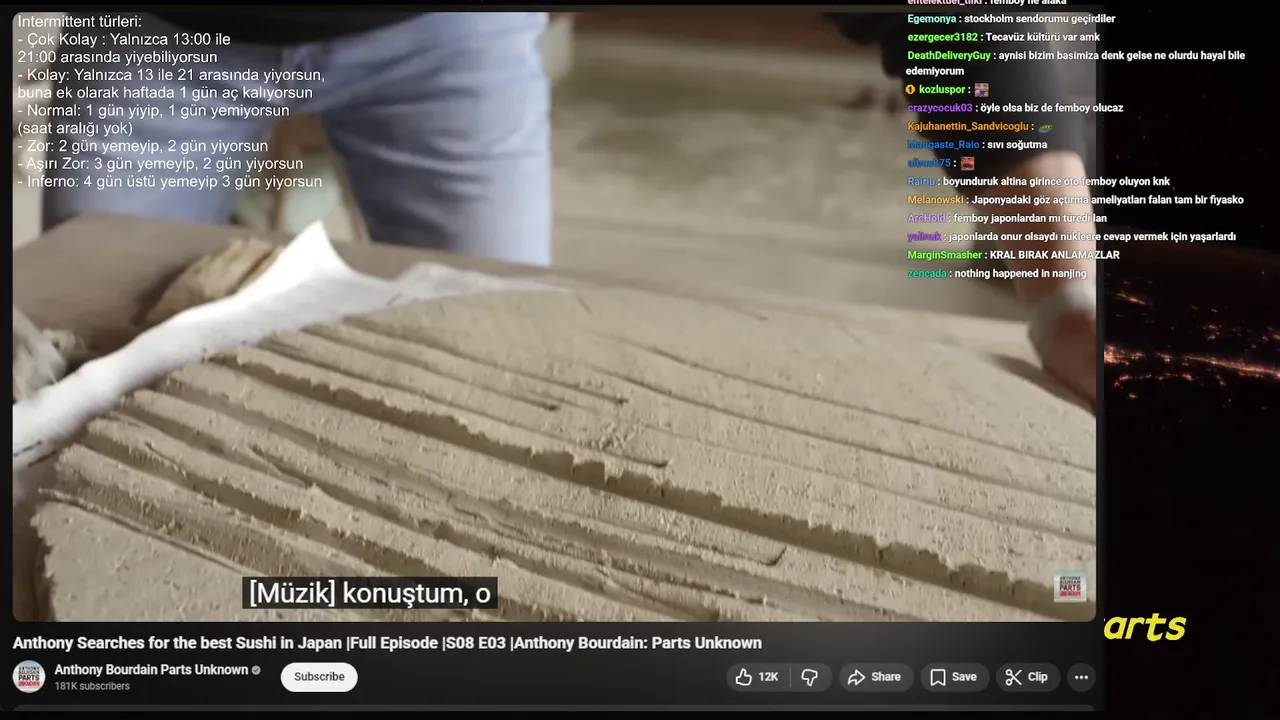
Task: Open Anthony Bourdain Parts Unknown channel link
Action: [151, 670]
